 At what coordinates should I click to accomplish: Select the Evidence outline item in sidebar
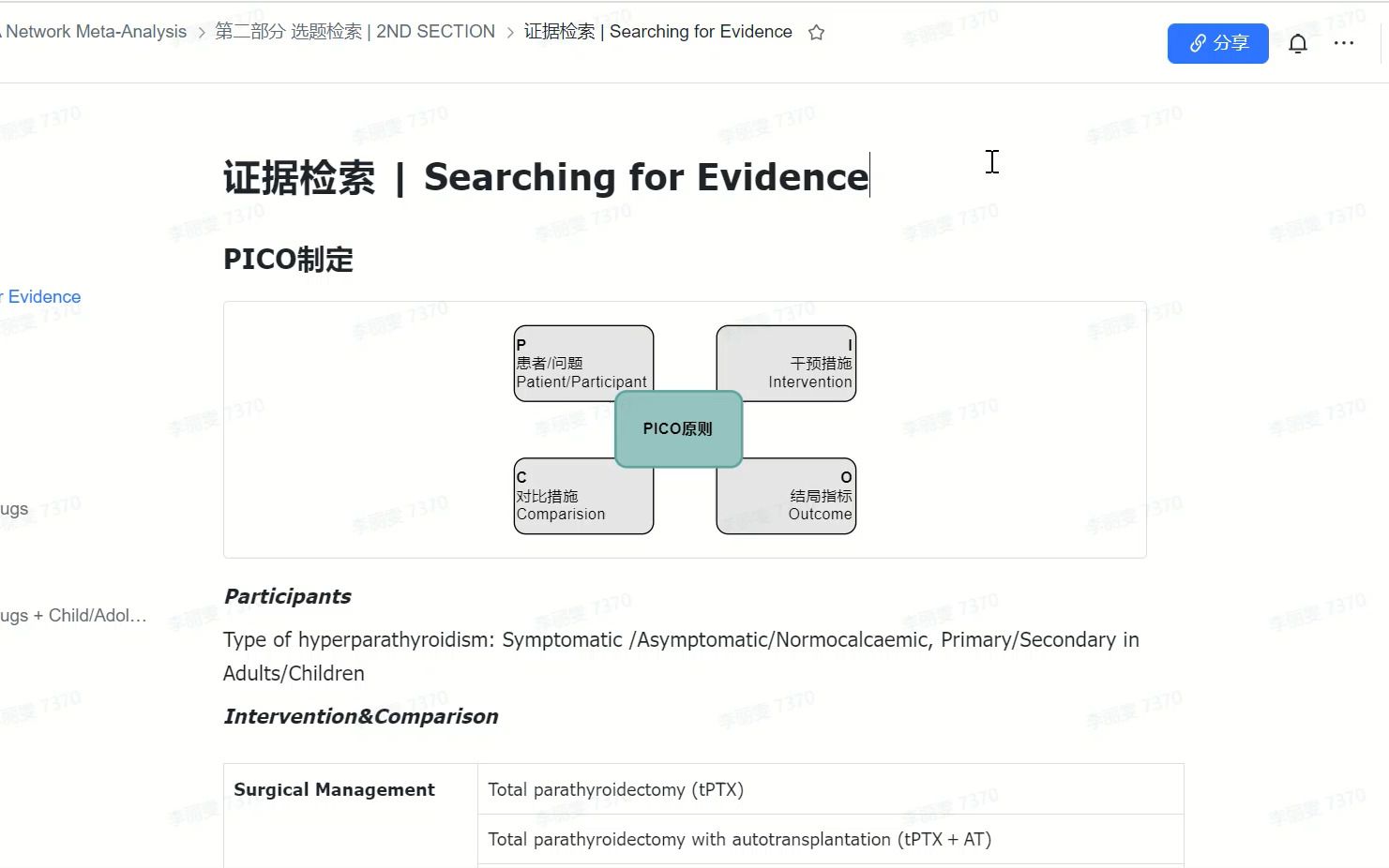tap(41, 297)
